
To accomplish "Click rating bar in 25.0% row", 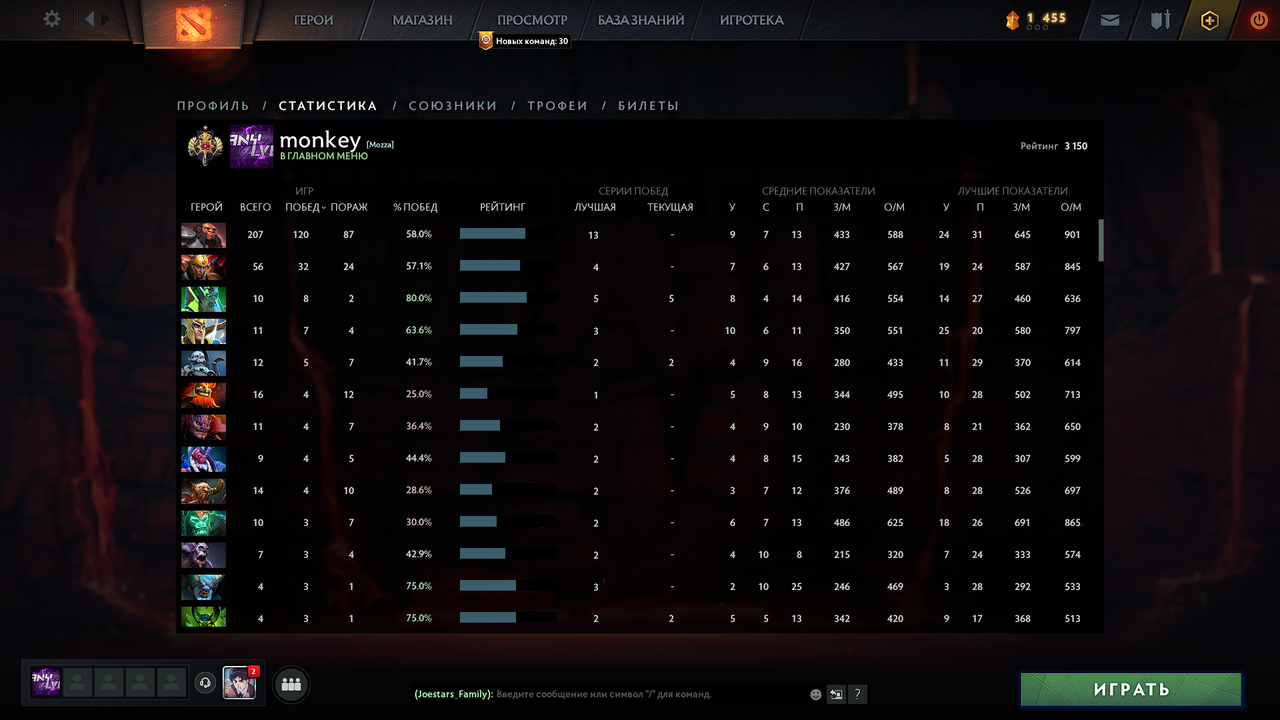I will point(507,394).
